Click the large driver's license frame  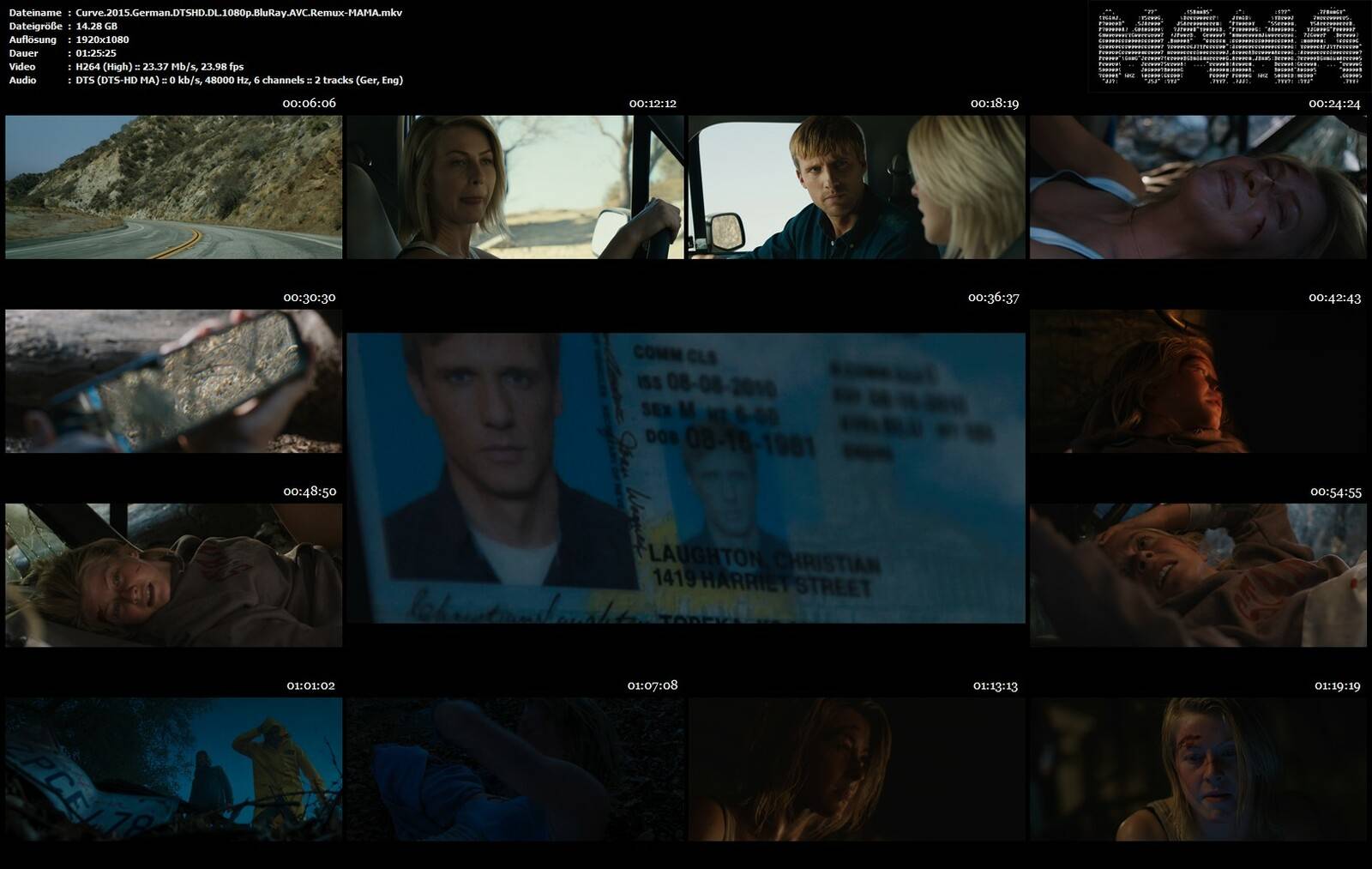pos(686,478)
